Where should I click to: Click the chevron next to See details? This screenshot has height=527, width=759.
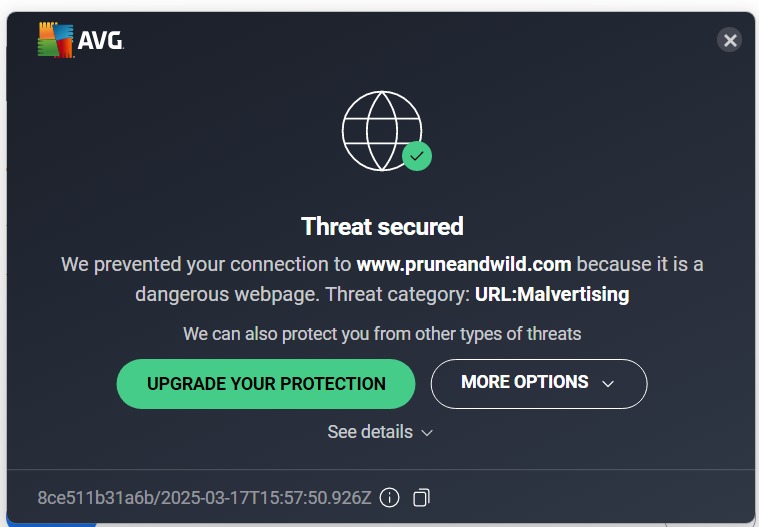(427, 433)
